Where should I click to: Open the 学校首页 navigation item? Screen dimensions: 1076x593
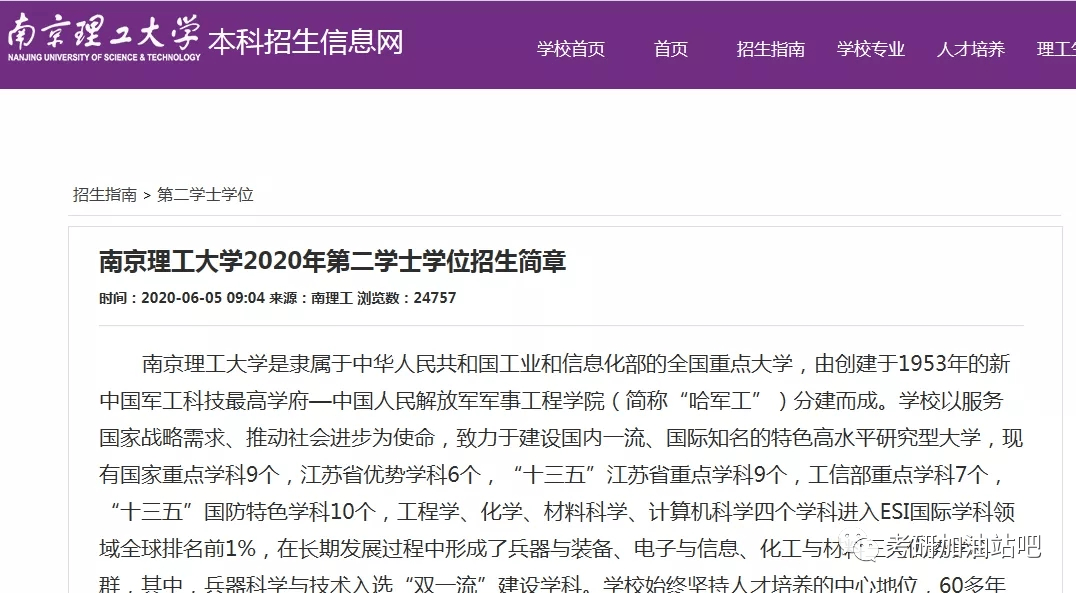click(570, 49)
